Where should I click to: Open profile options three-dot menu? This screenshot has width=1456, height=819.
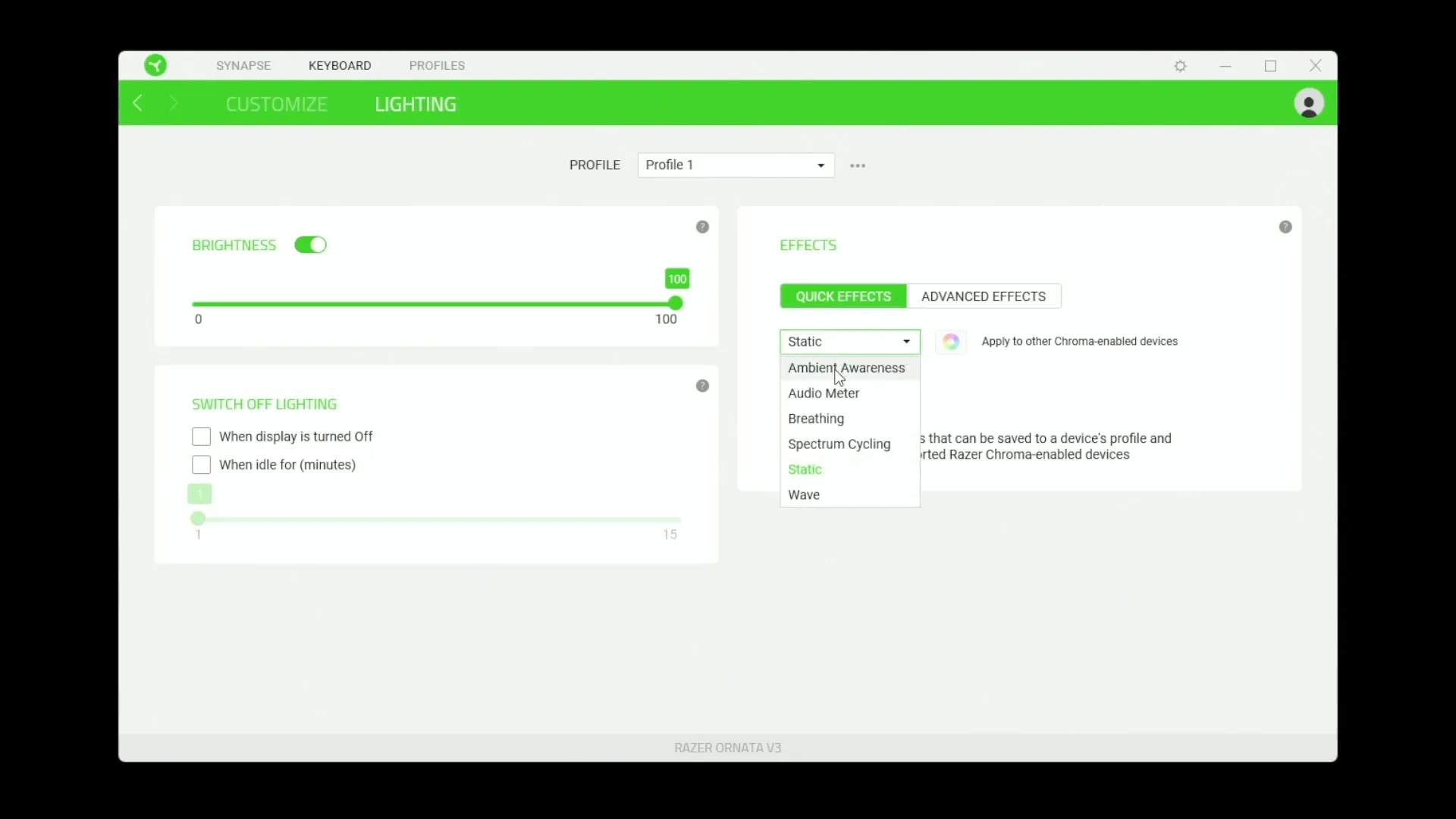pos(858,165)
